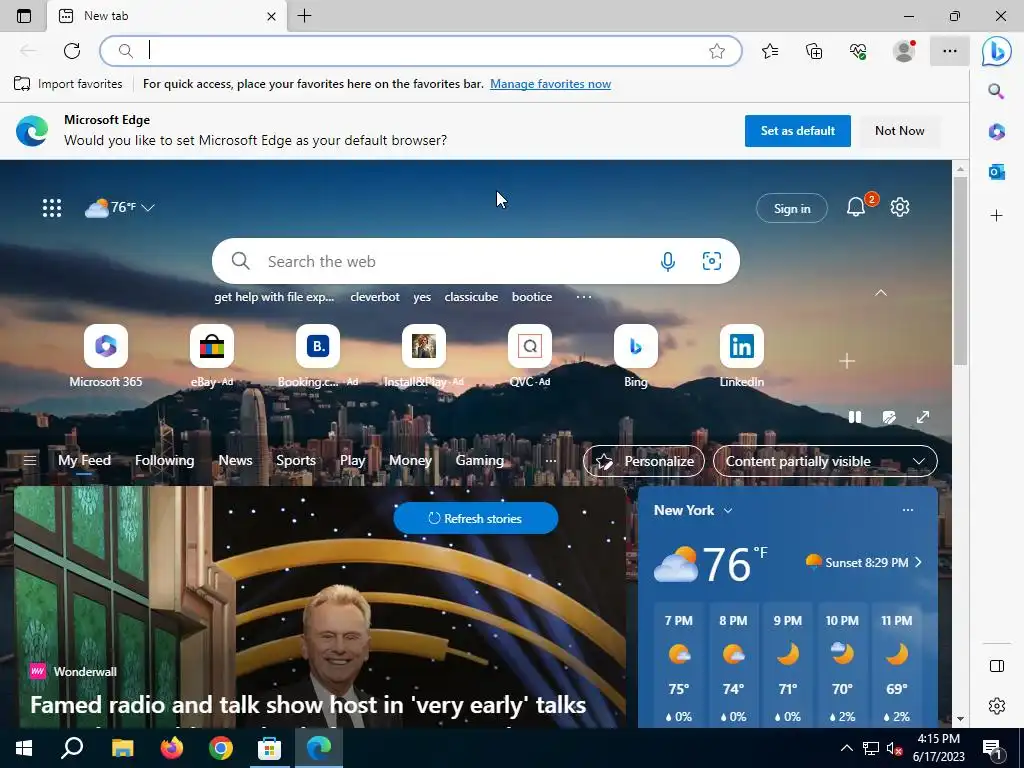This screenshot has width=1024, height=768.
Task: Collapse quick links with chevron
Action: tap(881, 293)
